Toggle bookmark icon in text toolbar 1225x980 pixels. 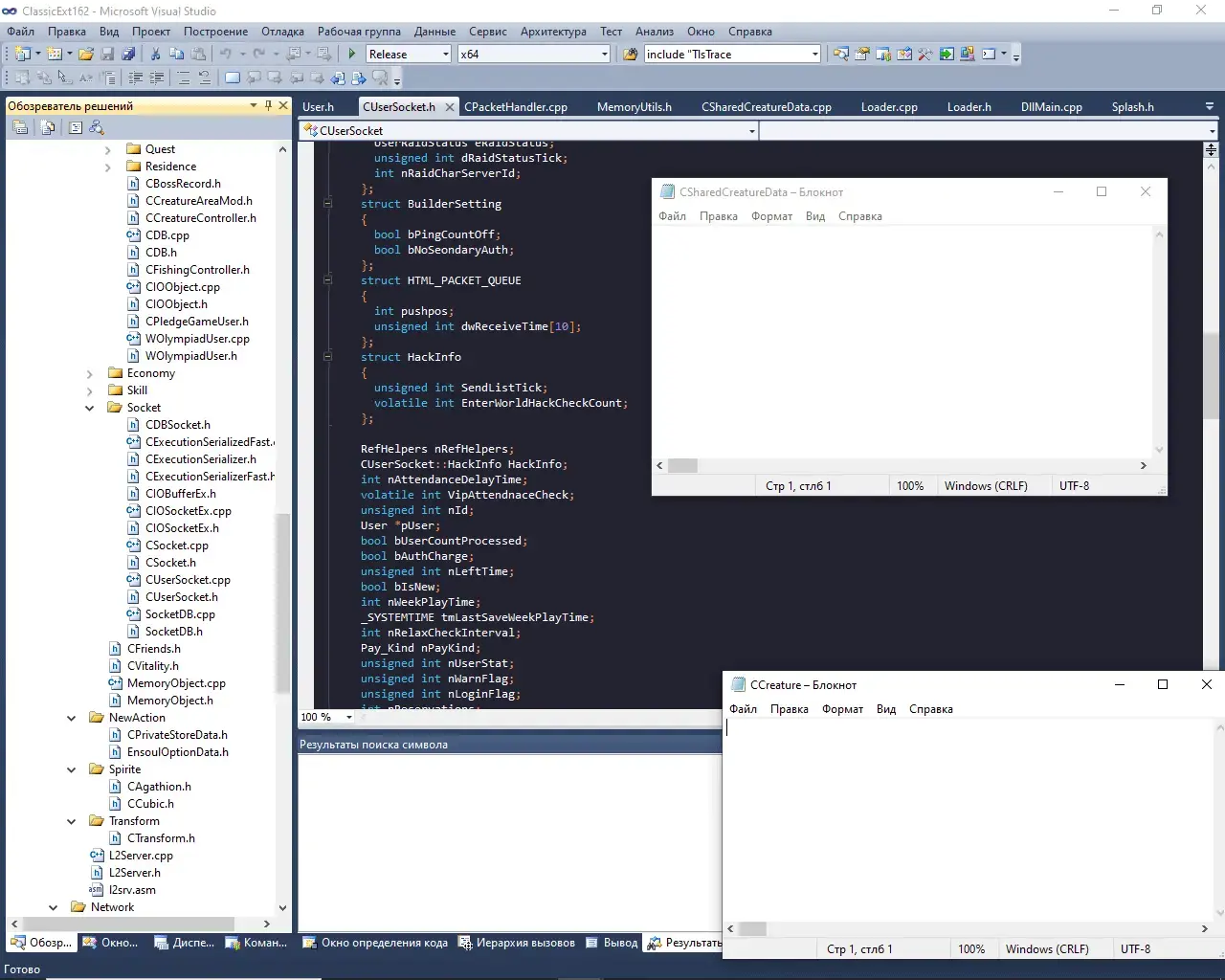(233, 78)
